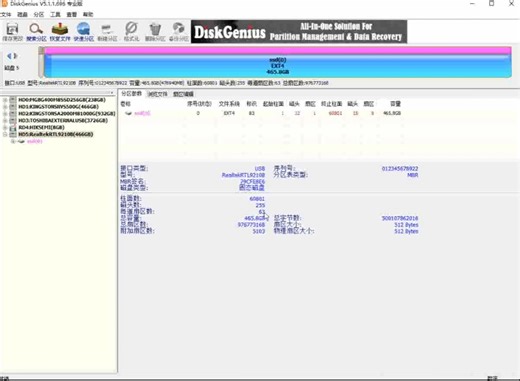Collapse the HD5 Realtek disk node
Image resolution: width=520 pixels, height=381 pixels.
pos(5,134)
